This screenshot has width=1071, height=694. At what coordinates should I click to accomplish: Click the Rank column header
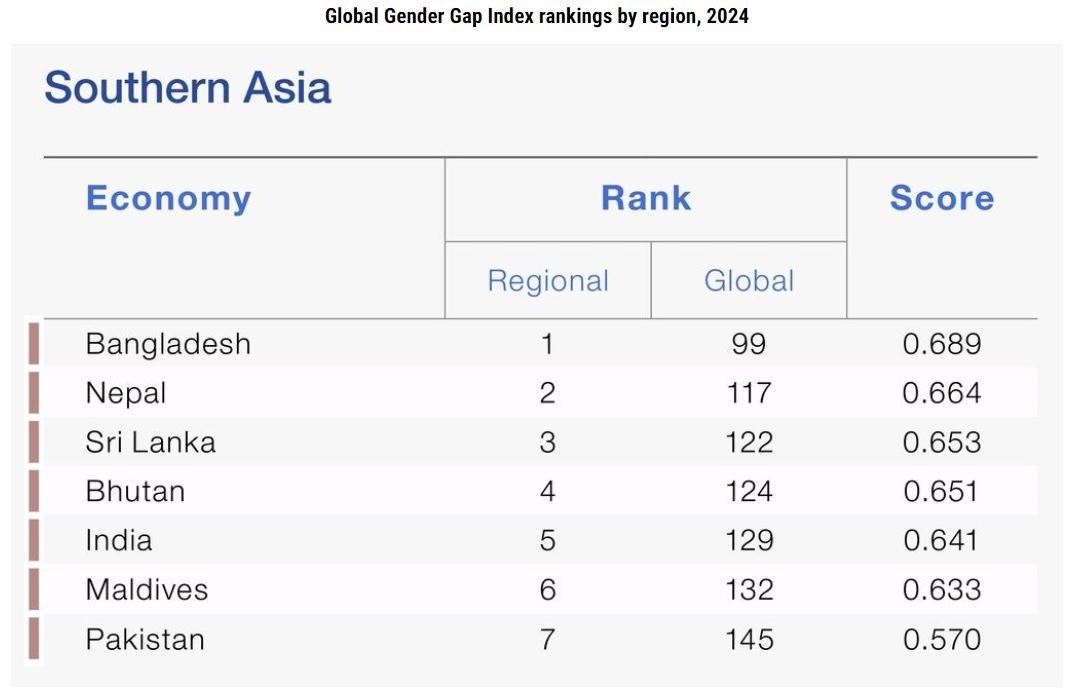(x=645, y=198)
